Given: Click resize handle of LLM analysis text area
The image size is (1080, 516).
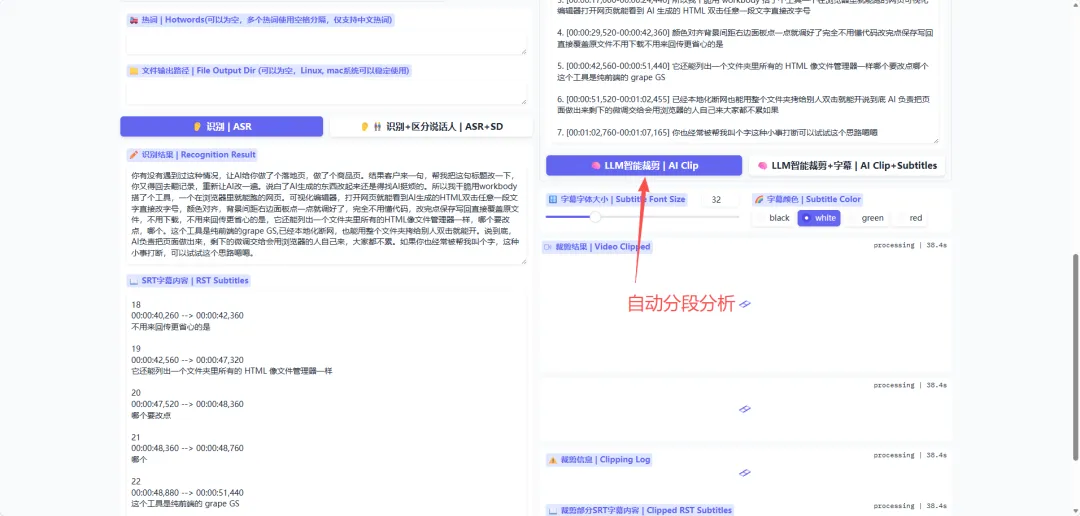Looking at the screenshot, I should pyautogui.click(x=935, y=140).
